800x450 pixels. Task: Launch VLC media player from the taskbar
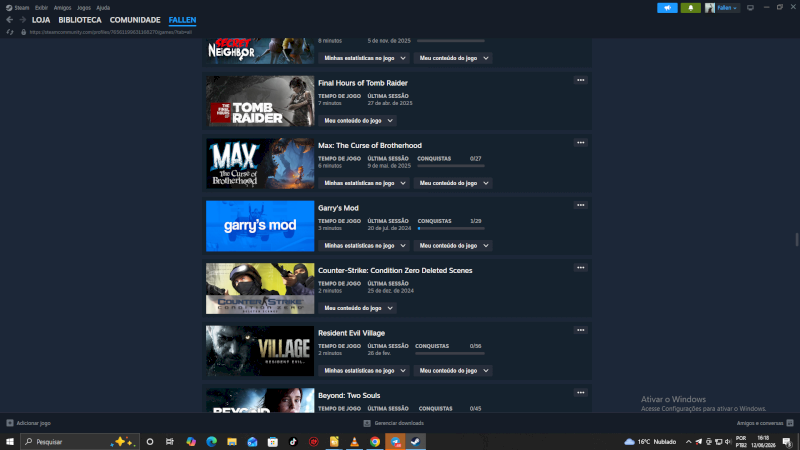(x=355, y=441)
